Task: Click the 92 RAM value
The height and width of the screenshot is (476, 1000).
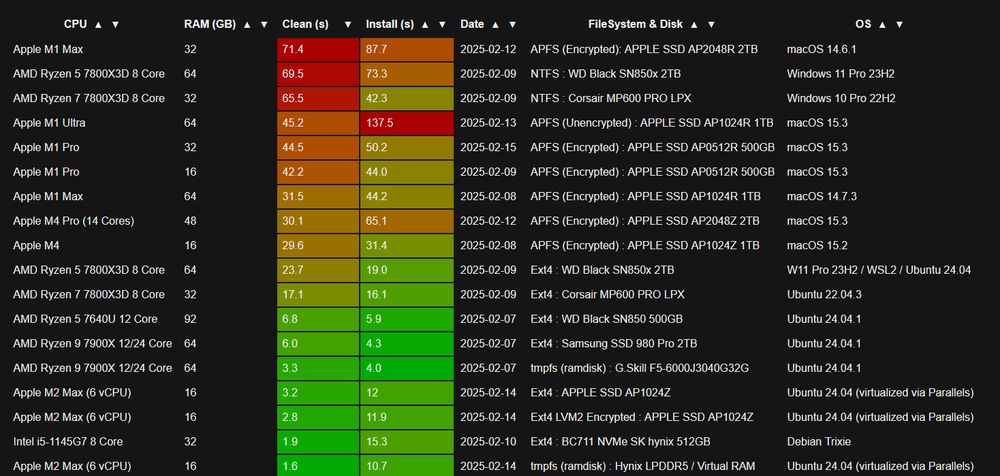Action: click(x=190, y=319)
